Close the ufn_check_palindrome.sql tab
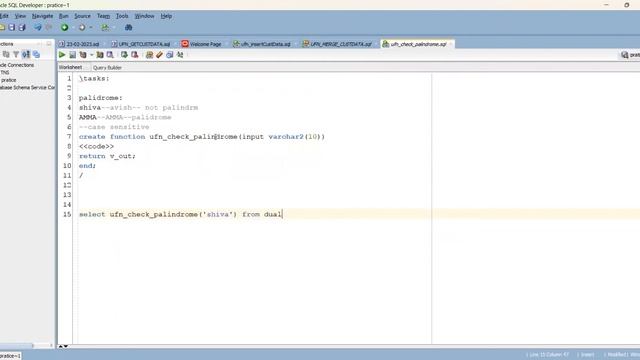This screenshot has height=360, width=640. (x=451, y=44)
